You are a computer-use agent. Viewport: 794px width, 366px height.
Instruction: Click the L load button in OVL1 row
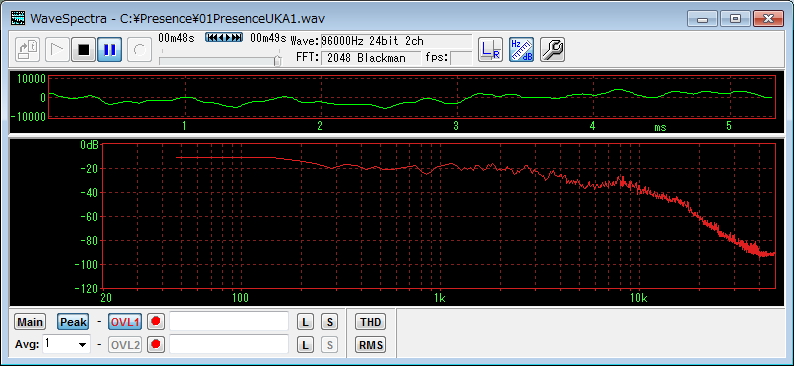pos(305,321)
